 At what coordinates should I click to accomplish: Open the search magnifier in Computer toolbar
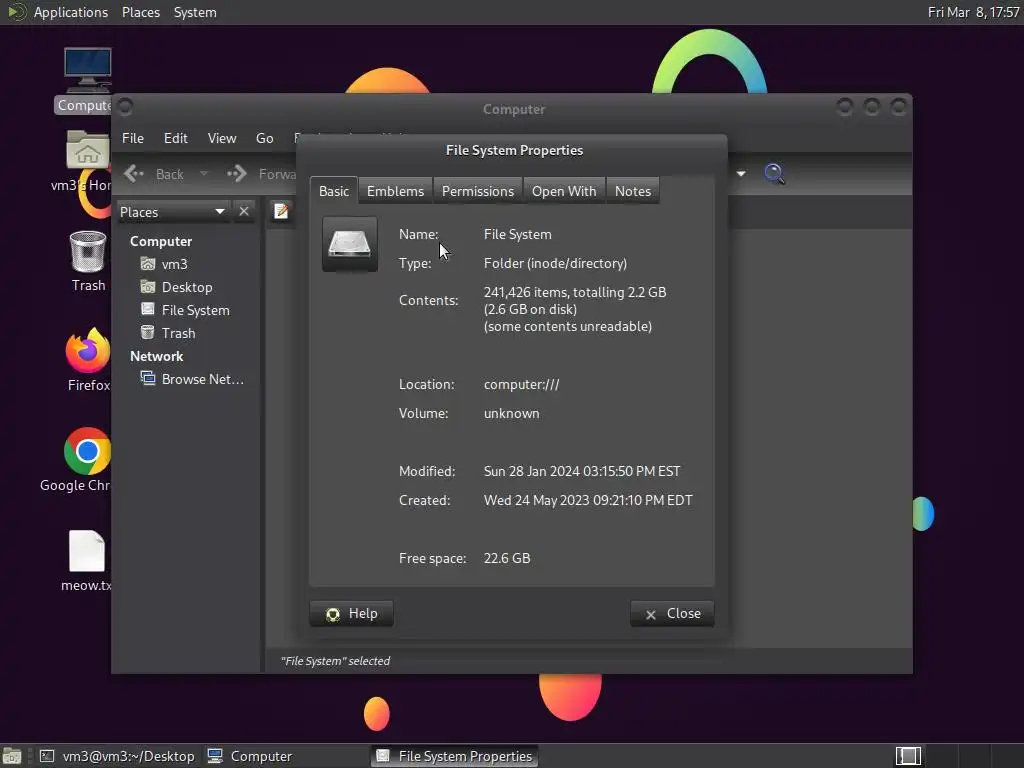774,174
